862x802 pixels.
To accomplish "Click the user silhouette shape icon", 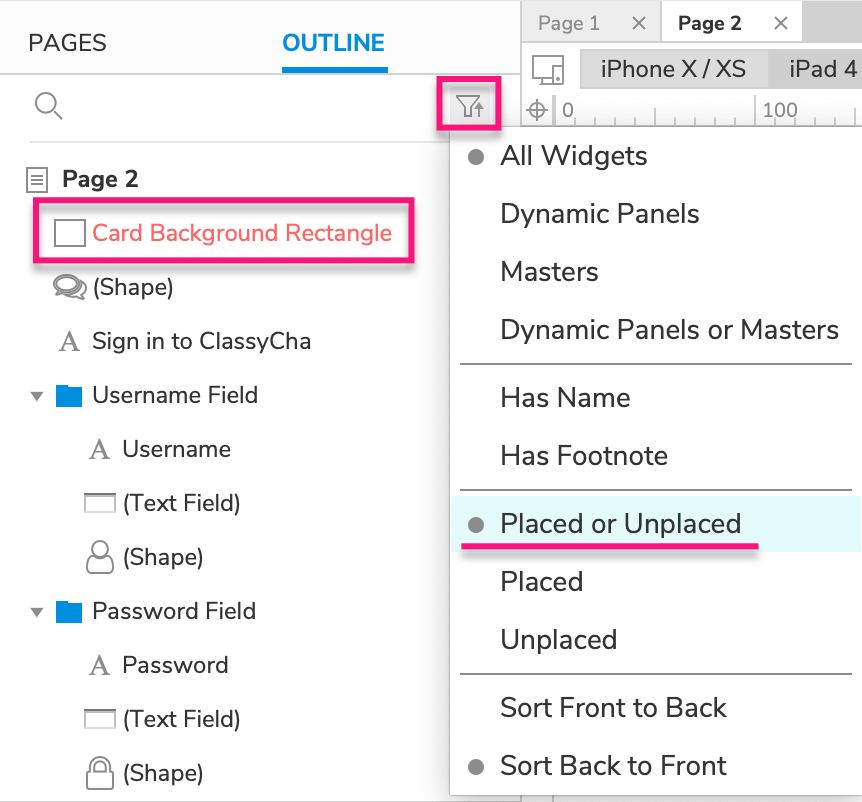I will tap(99, 557).
